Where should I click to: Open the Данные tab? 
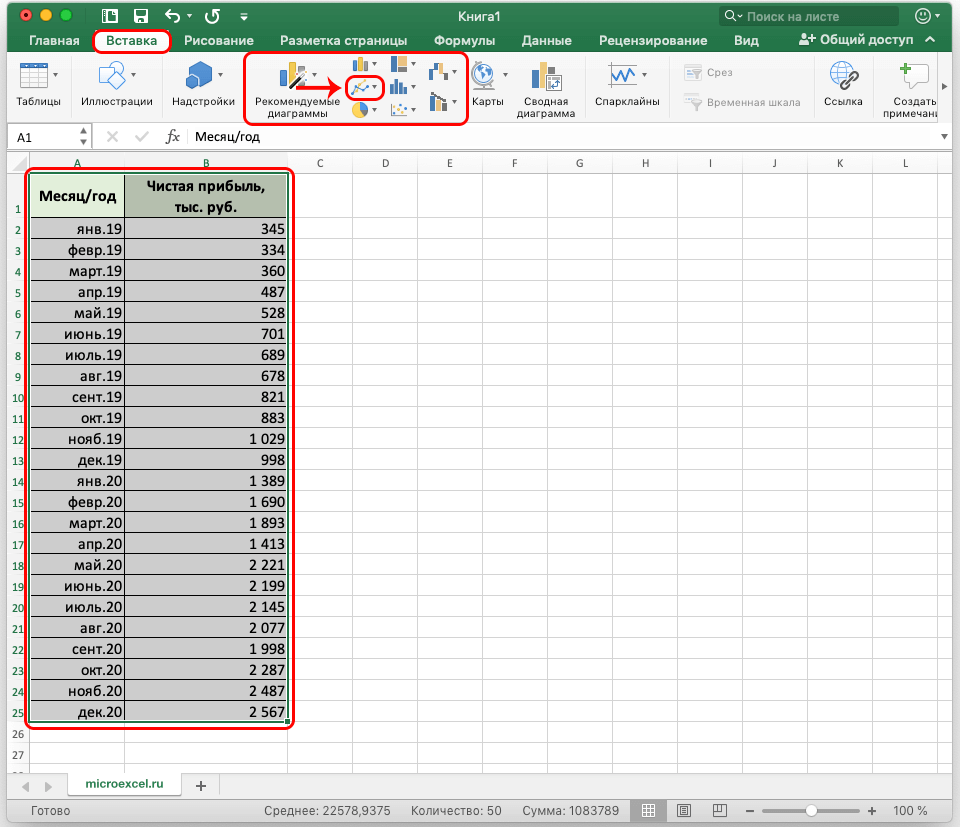coord(547,40)
